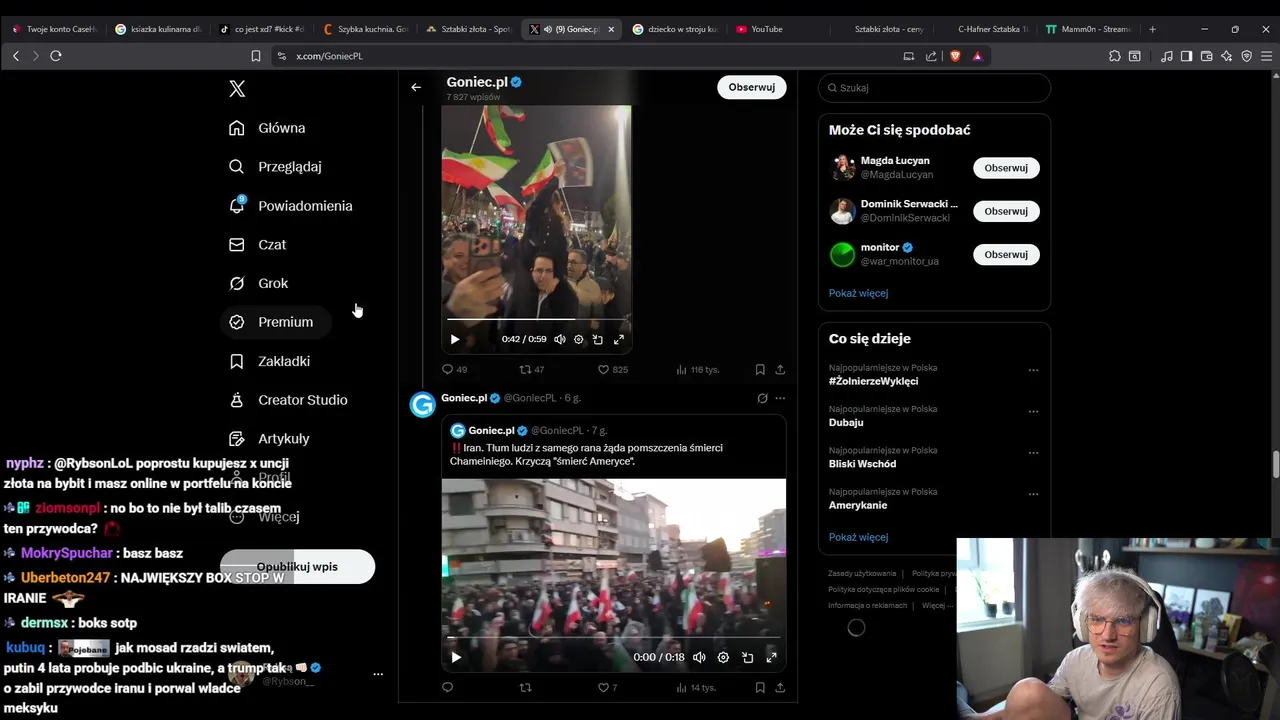Repost the post with 47 reposts
Viewport: 1280px width, 720px height.
coord(531,370)
